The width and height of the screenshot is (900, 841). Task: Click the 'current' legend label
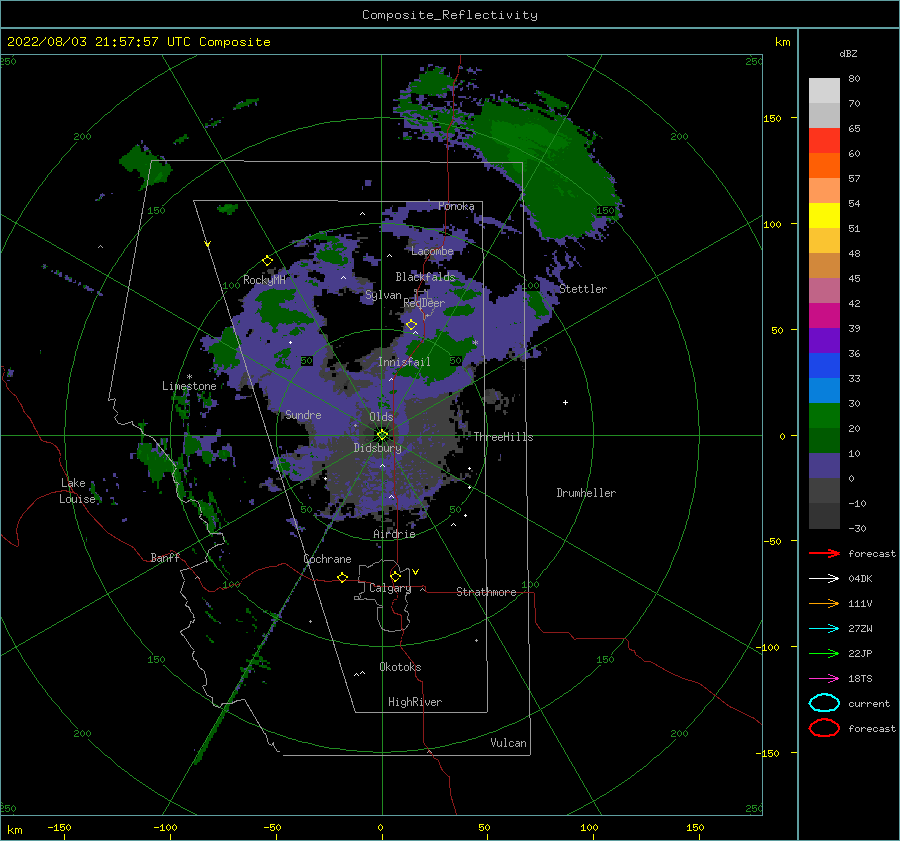pos(869,704)
